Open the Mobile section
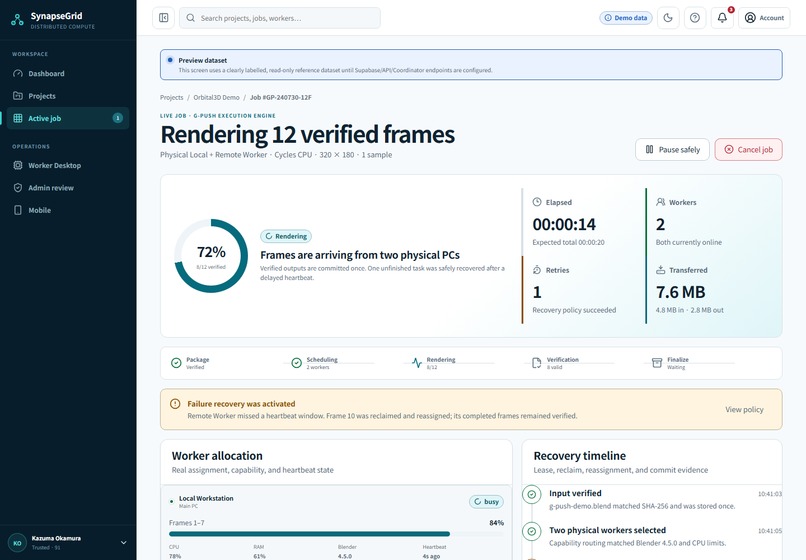 click(x=68, y=210)
